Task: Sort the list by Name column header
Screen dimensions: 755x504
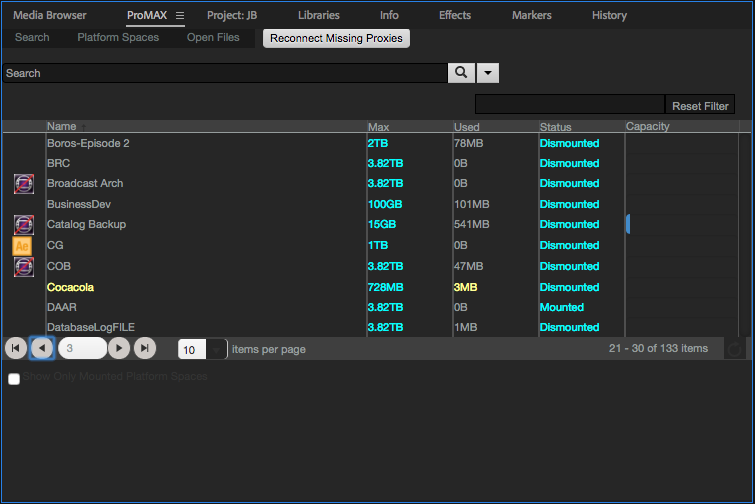Action: click(62, 127)
